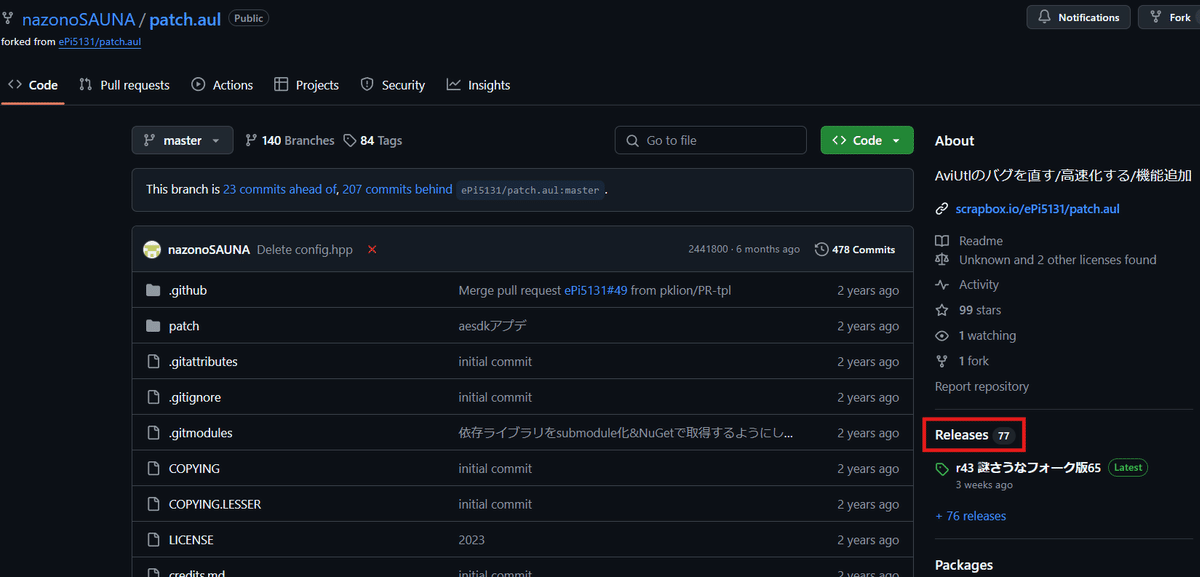Open the green Code dropdown button

[x=867, y=140]
